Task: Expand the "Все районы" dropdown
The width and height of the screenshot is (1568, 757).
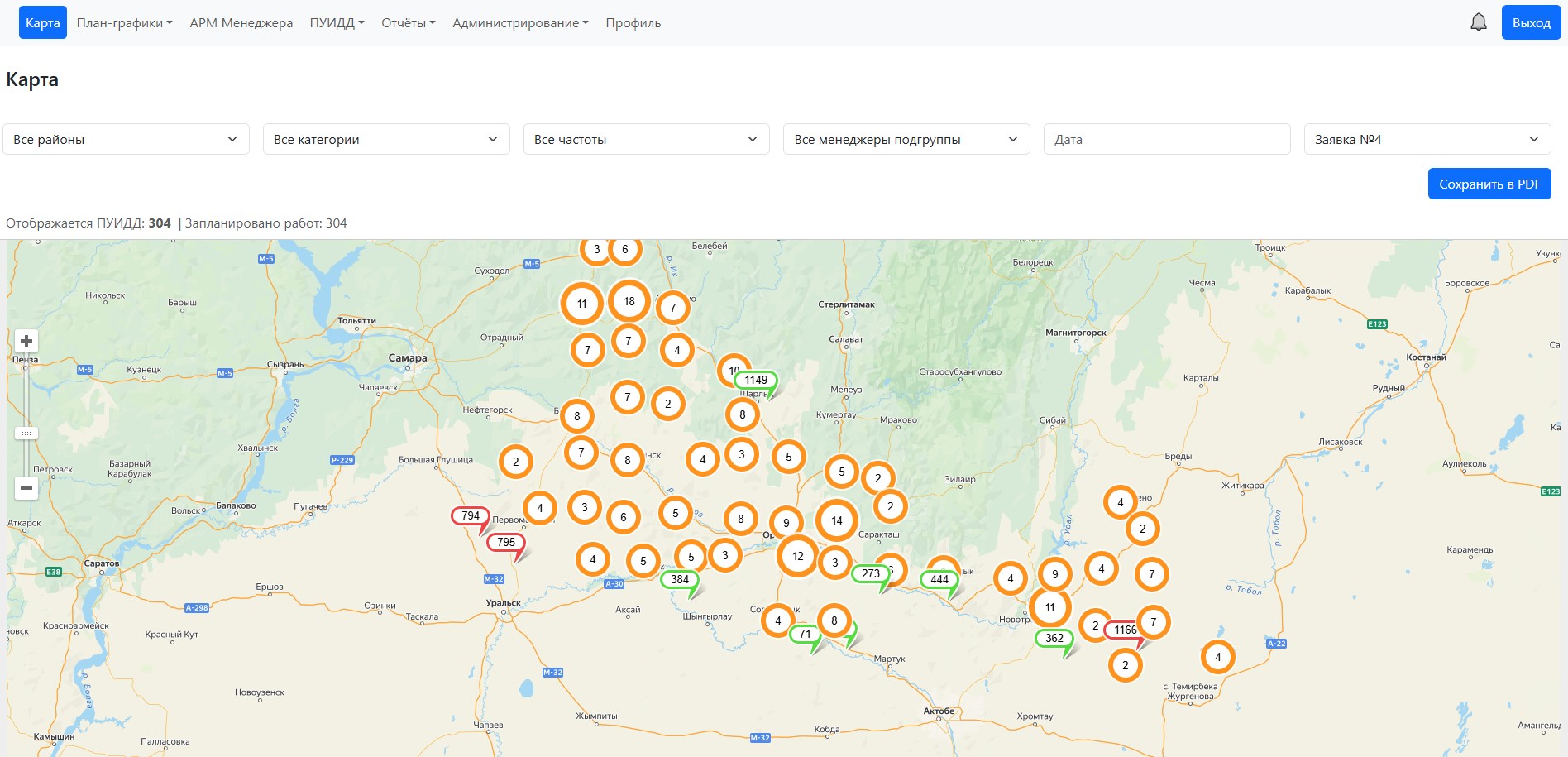Action: 126,139
